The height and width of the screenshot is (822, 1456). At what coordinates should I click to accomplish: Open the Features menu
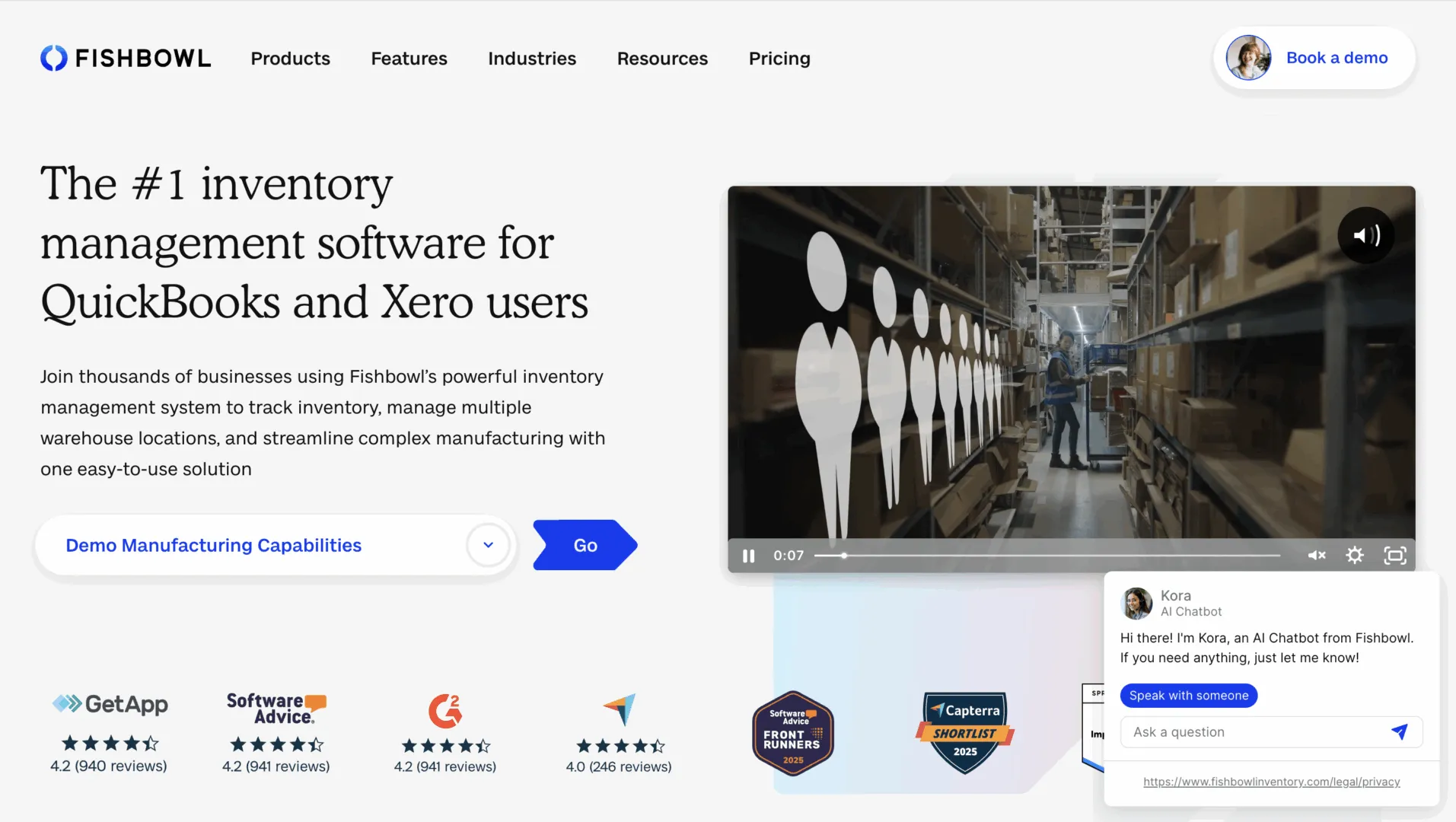[x=409, y=59]
